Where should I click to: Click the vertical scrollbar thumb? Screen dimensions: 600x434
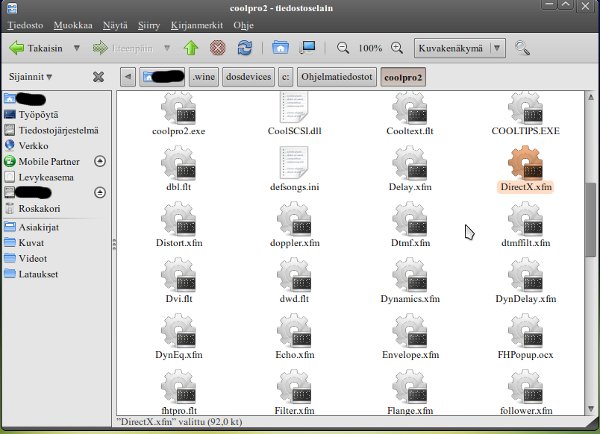point(591,220)
